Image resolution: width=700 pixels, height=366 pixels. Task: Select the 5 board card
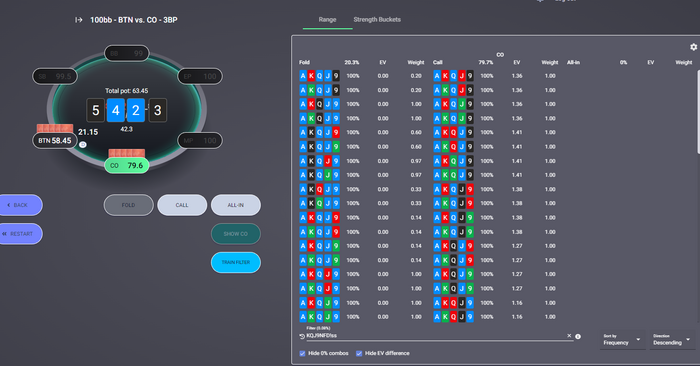click(96, 110)
